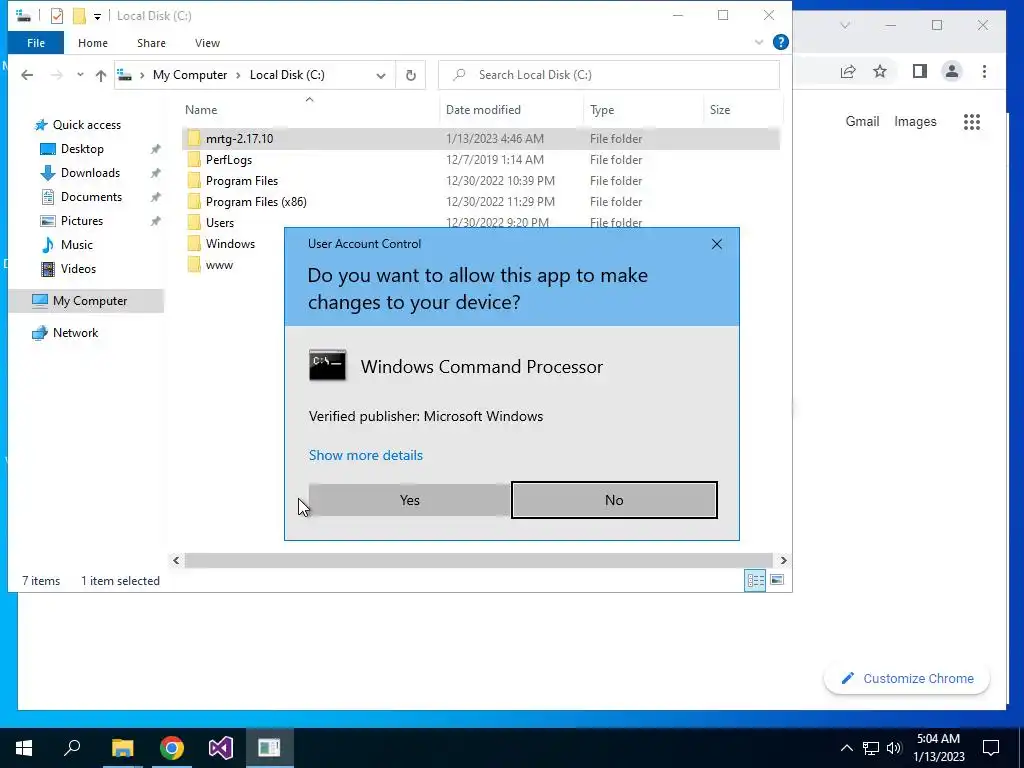Click Local Disk (C:) breadcrumb in address bar
Screen dimensions: 1024x768
(x=287, y=75)
